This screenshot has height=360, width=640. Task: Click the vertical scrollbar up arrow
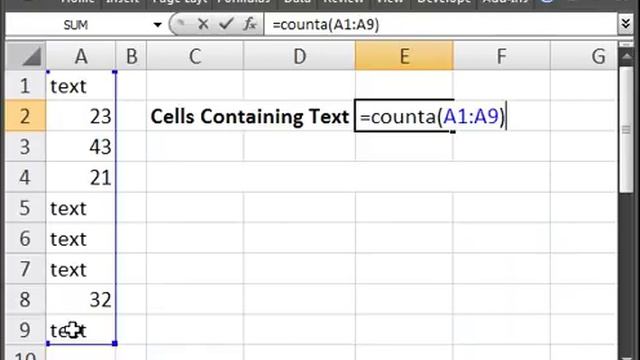pyautogui.click(x=626, y=56)
